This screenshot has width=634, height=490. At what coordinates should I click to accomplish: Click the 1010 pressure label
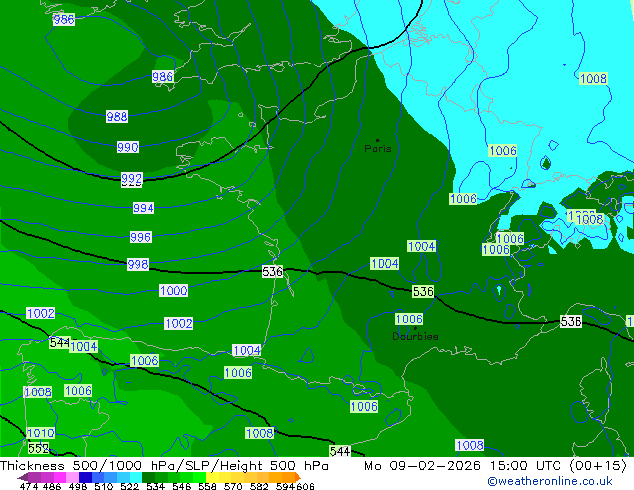tap(40, 433)
